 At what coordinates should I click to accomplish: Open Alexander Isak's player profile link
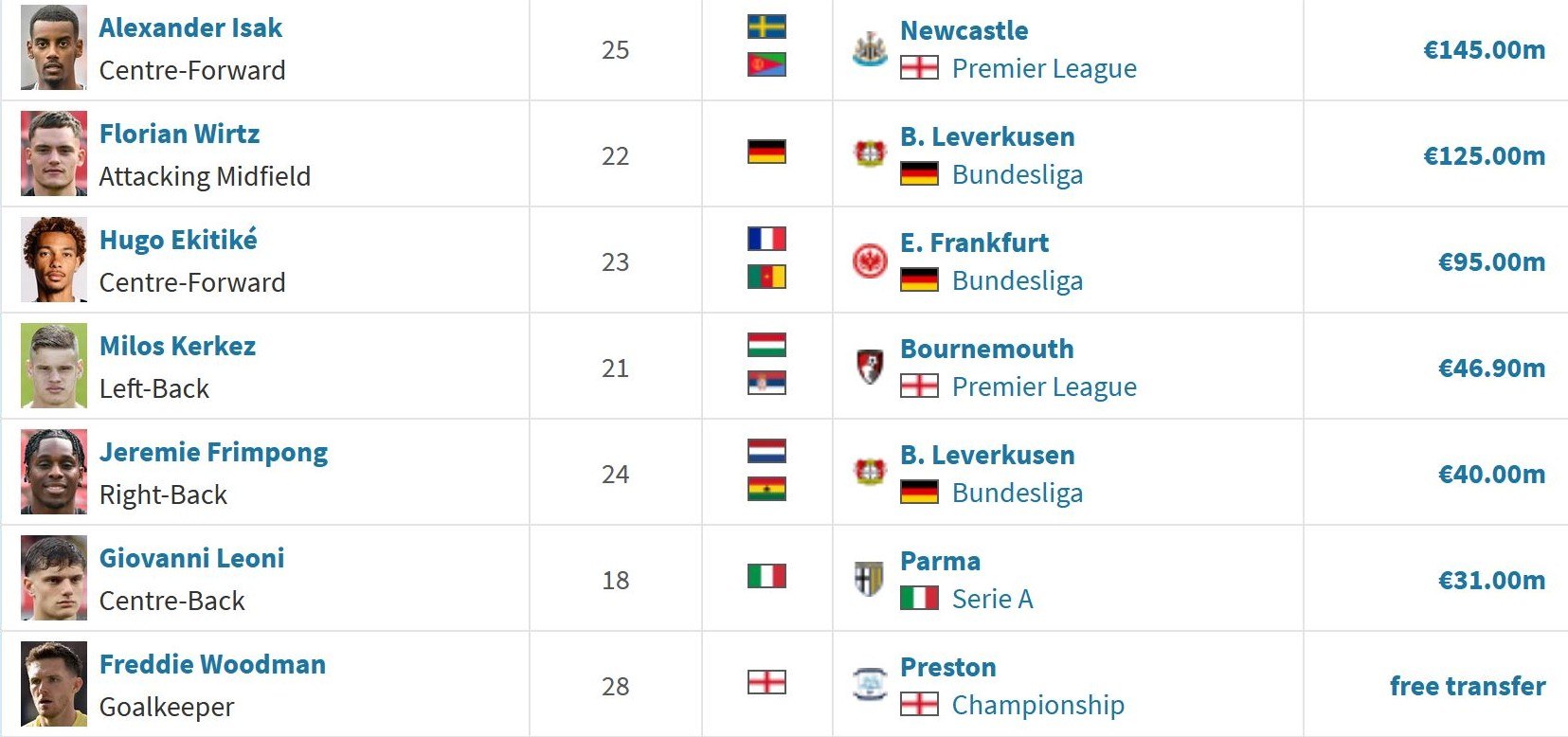[x=190, y=28]
